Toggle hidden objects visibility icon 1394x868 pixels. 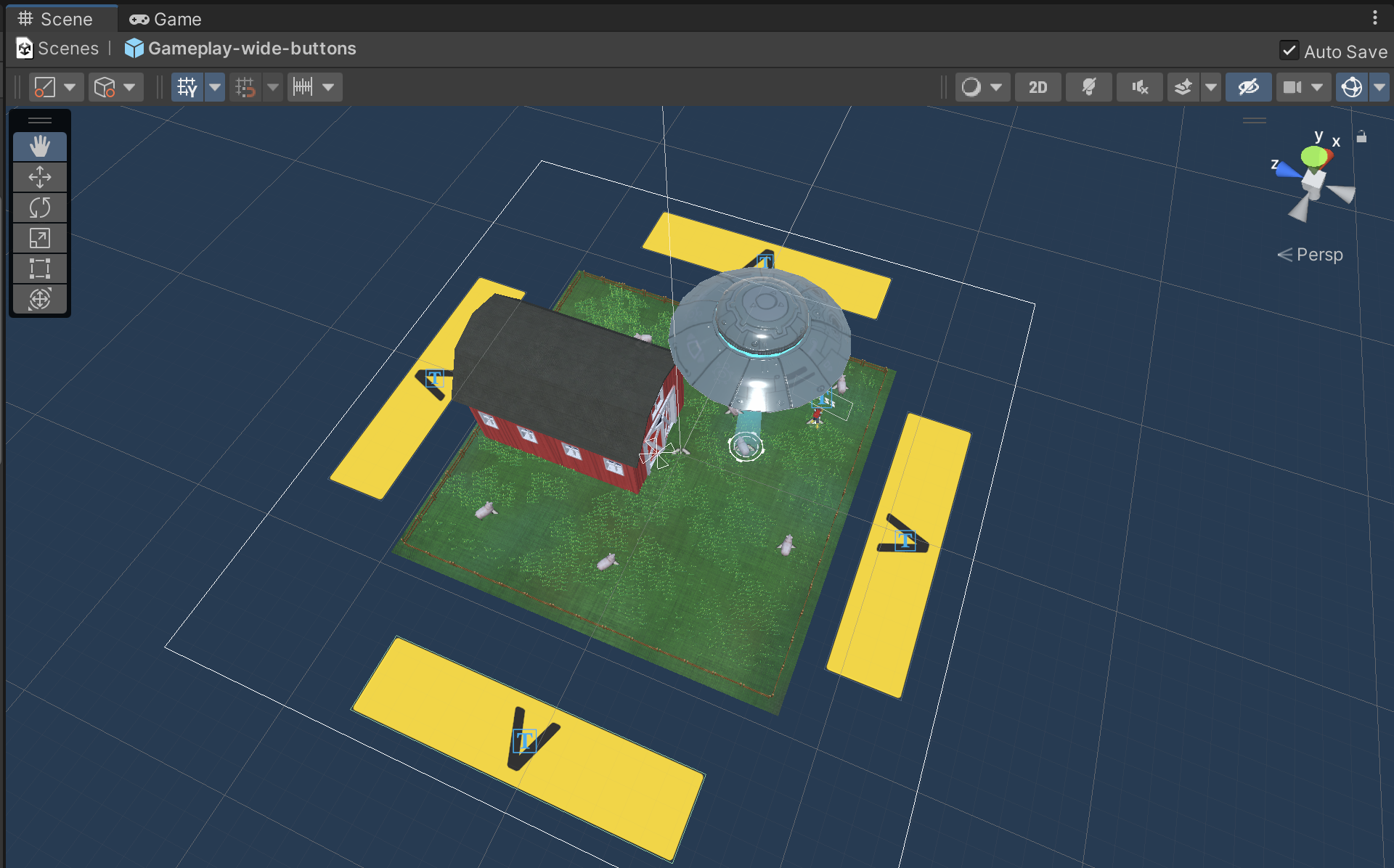coord(1248,87)
